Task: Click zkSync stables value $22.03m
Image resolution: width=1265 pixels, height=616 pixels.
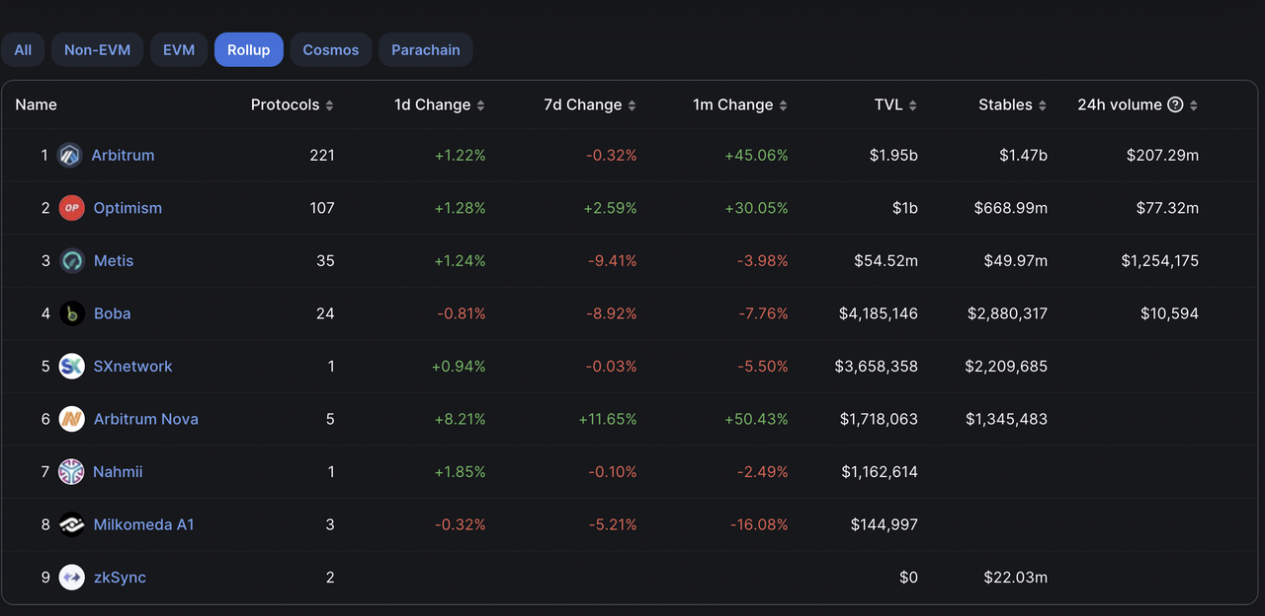Action: [1015, 577]
